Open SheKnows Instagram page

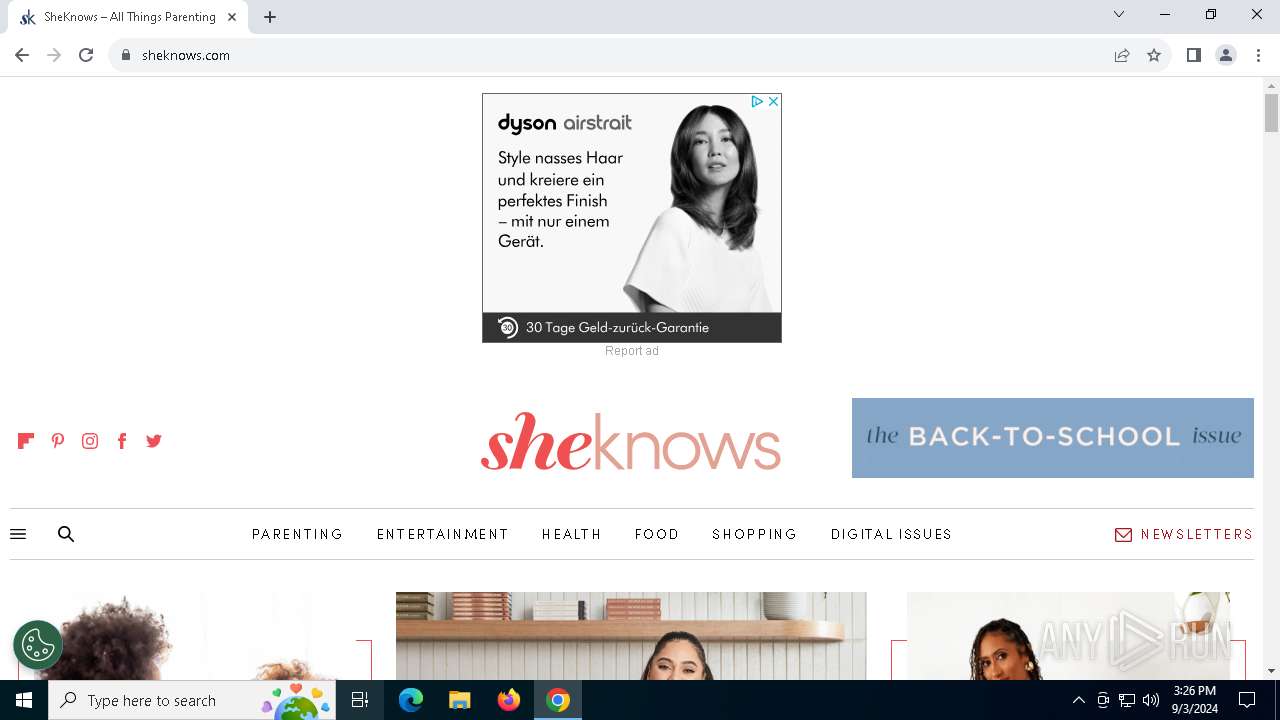tap(90, 441)
